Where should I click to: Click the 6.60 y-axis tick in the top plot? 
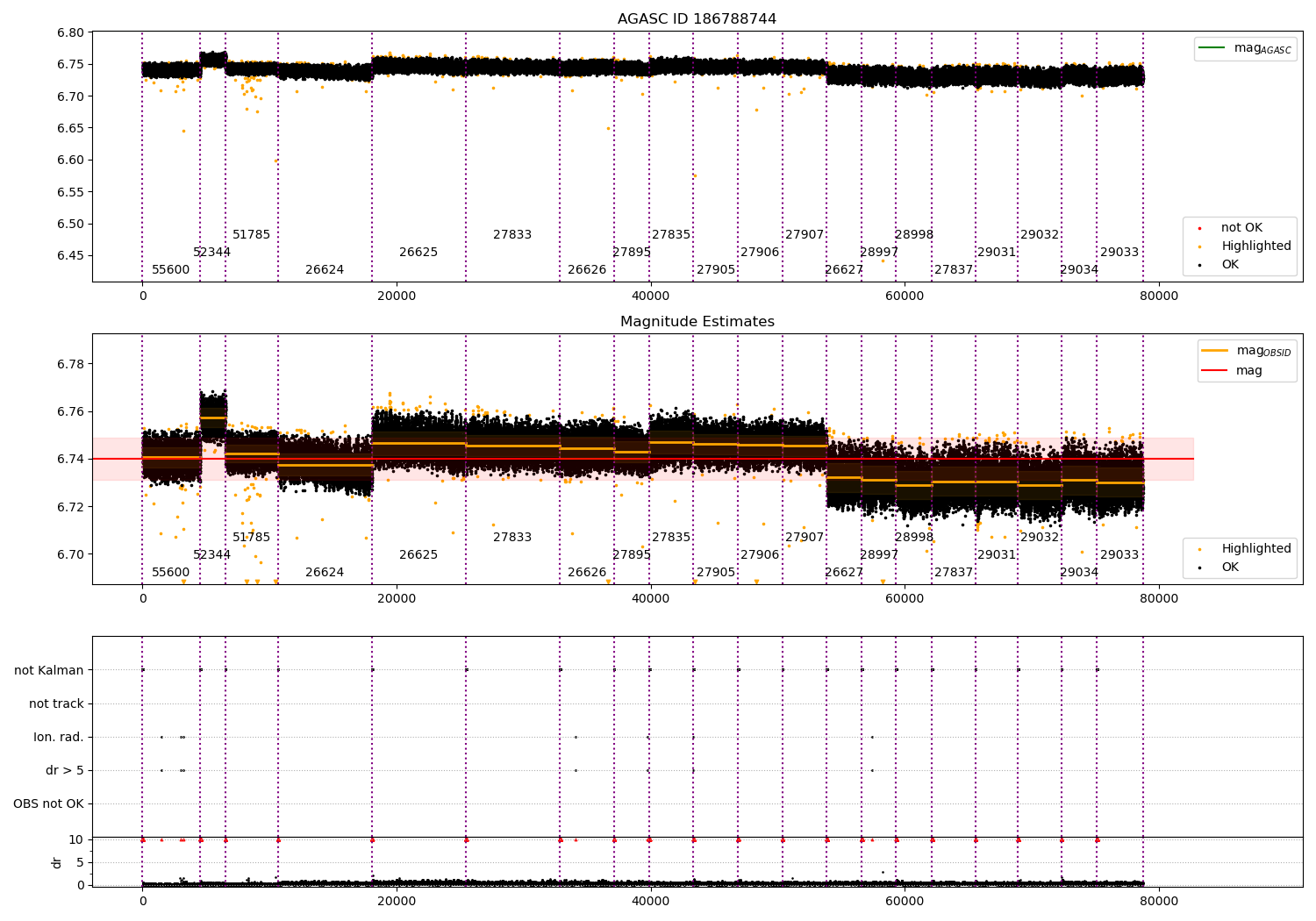coord(71,161)
